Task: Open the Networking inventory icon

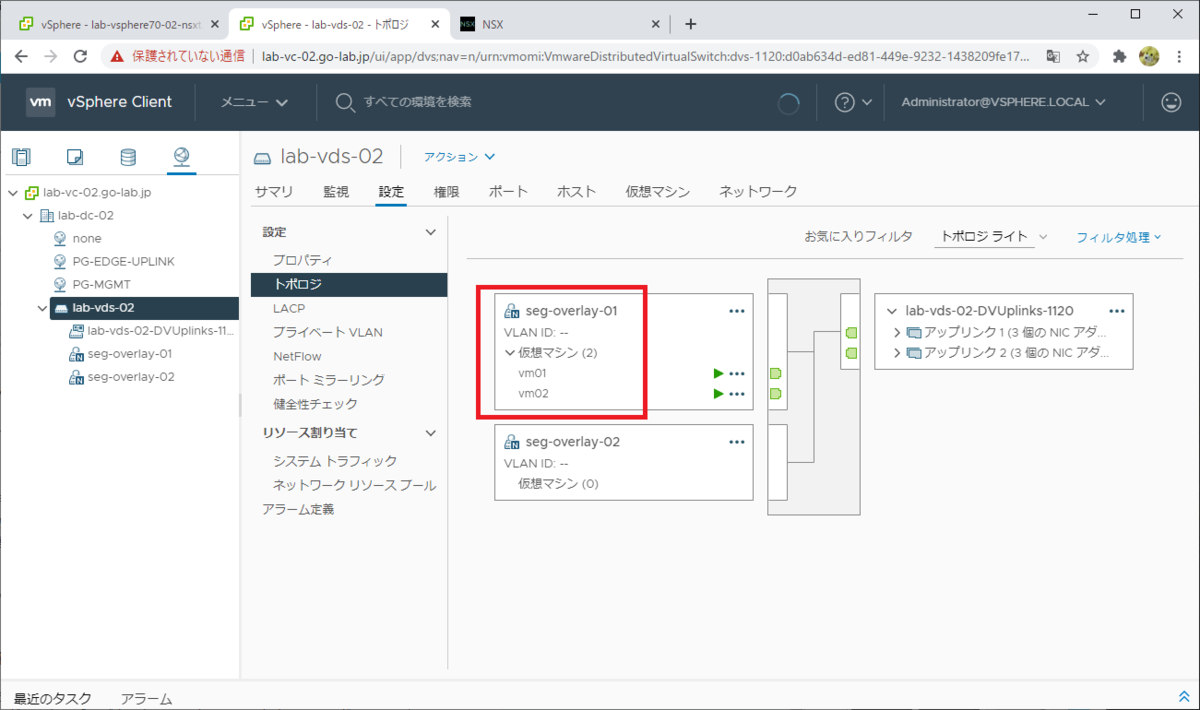Action: 181,156
